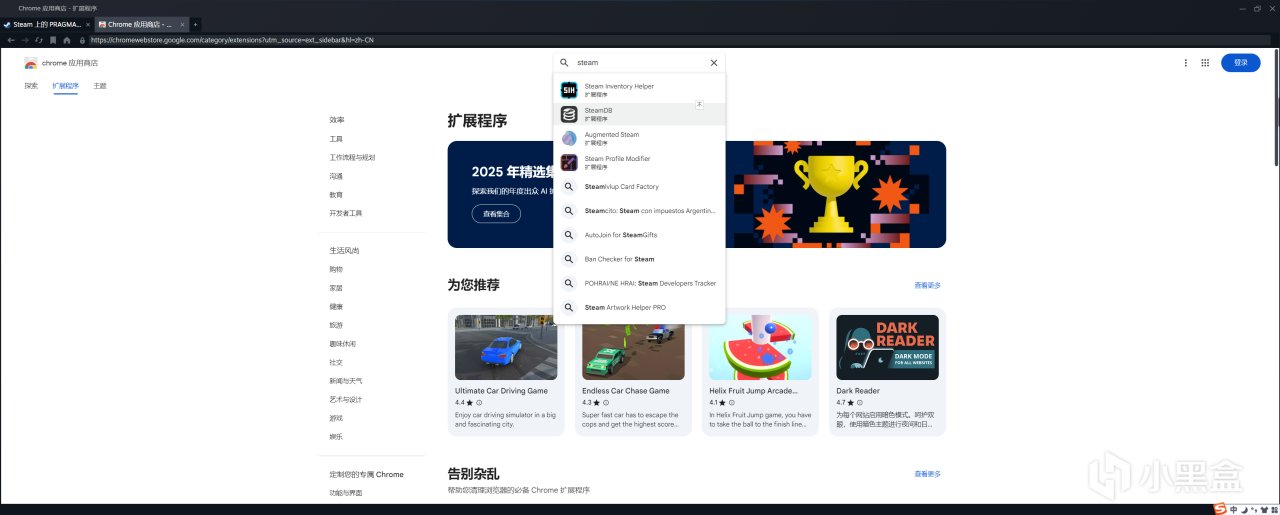Select the 扩展程序 store tab
The height and width of the screenshot is (515, 1280).
(66, 86)
